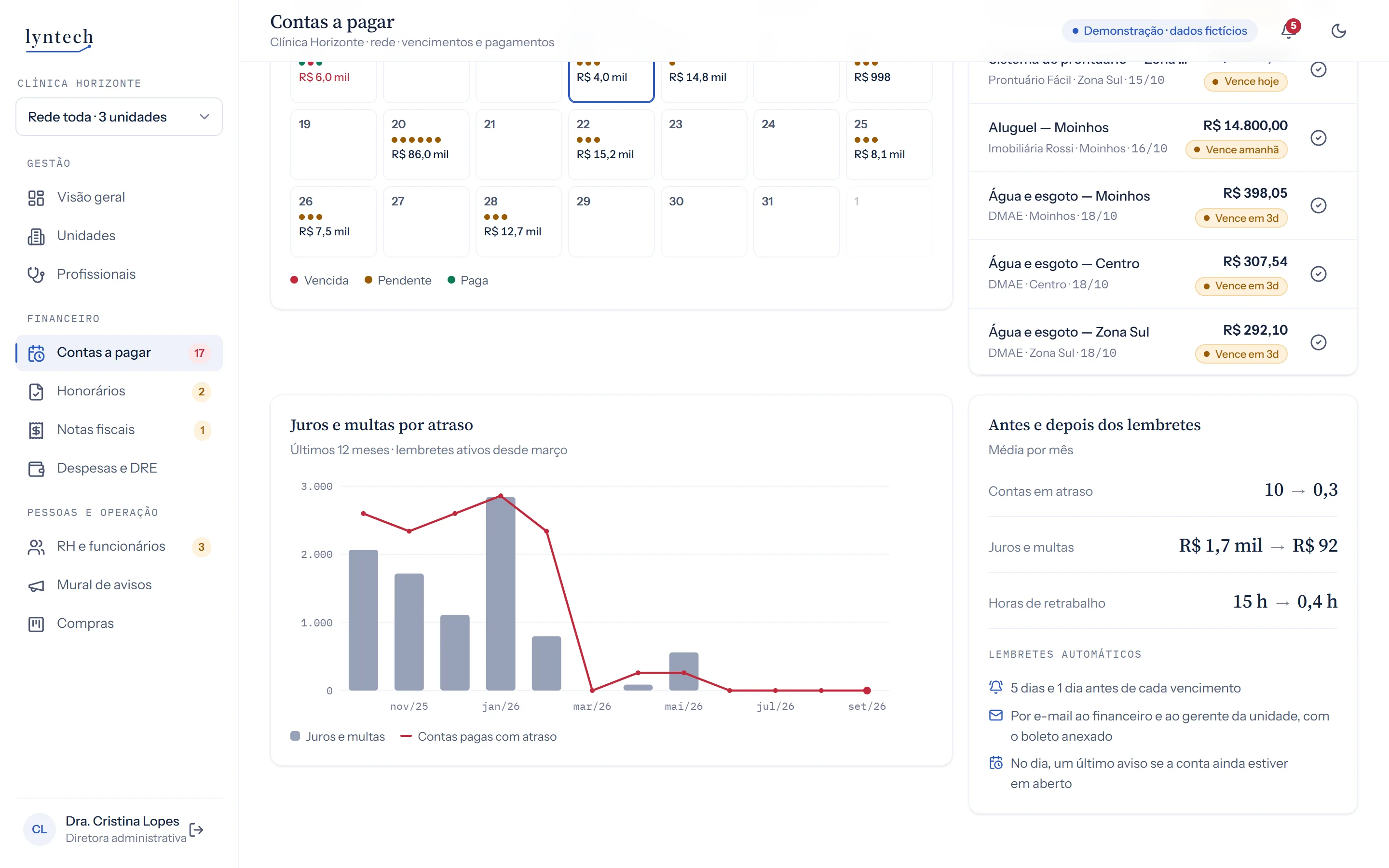
Task: Mark Água e esgoto — Centro as paid
Action: tap(1319, 274)
